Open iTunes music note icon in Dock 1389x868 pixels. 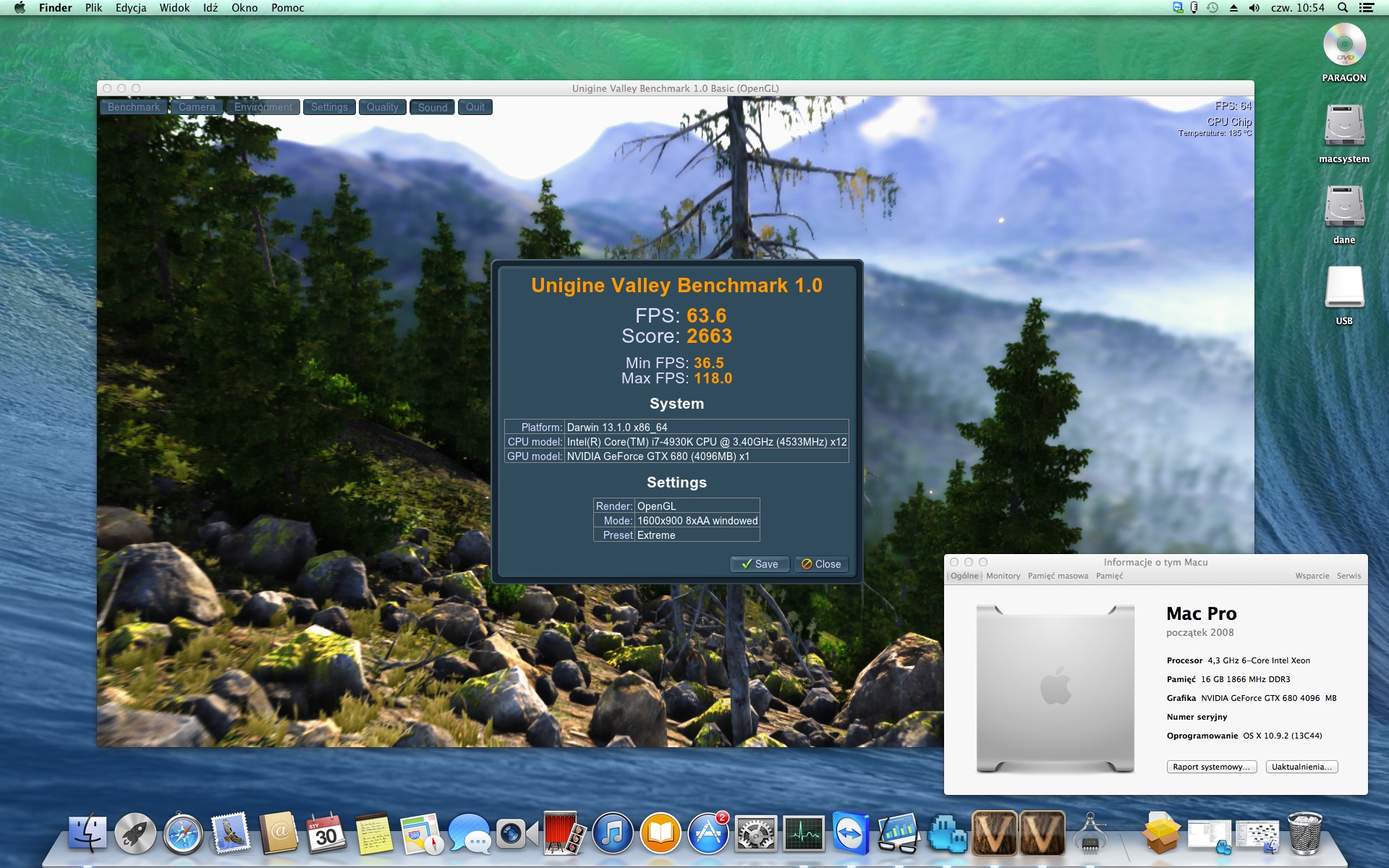[613, 834]
